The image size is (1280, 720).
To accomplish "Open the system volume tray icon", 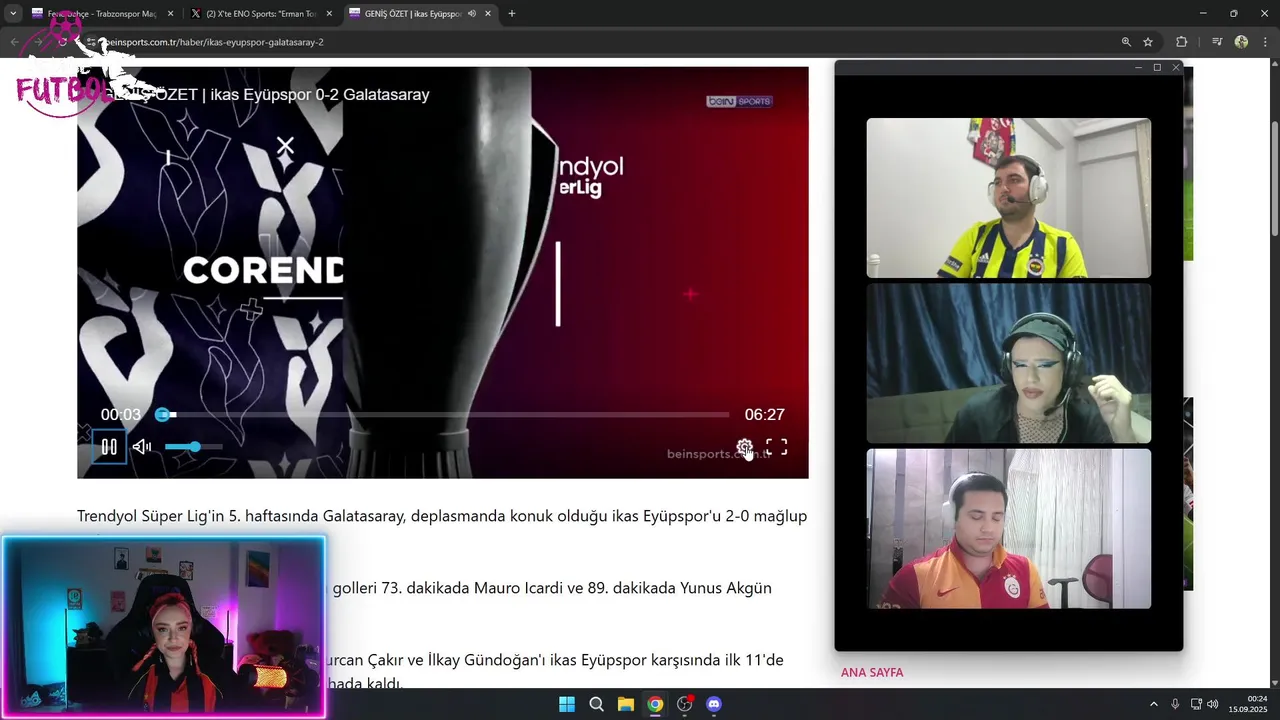I will point(1212,704).
